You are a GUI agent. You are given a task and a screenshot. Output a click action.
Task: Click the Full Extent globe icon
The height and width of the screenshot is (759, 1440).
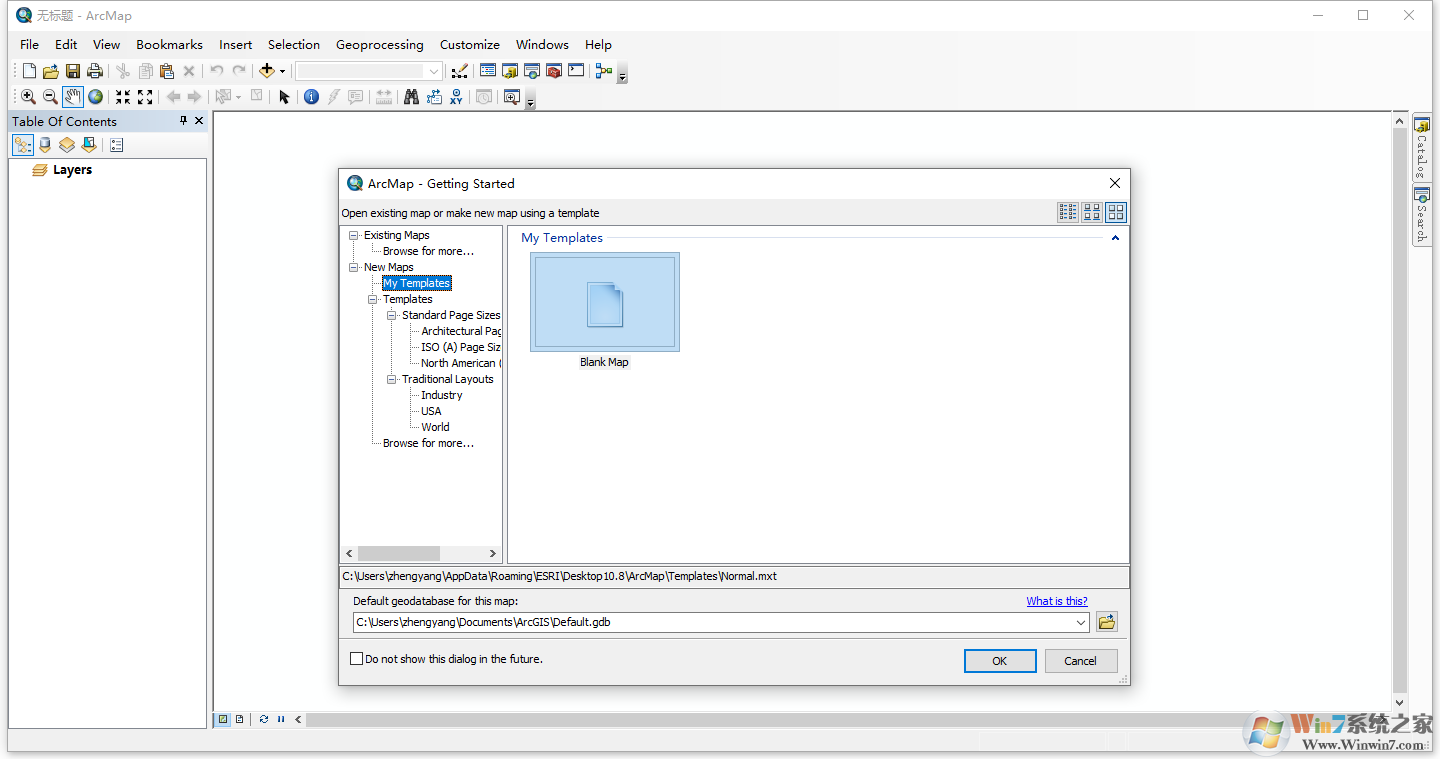pos(95,96)
